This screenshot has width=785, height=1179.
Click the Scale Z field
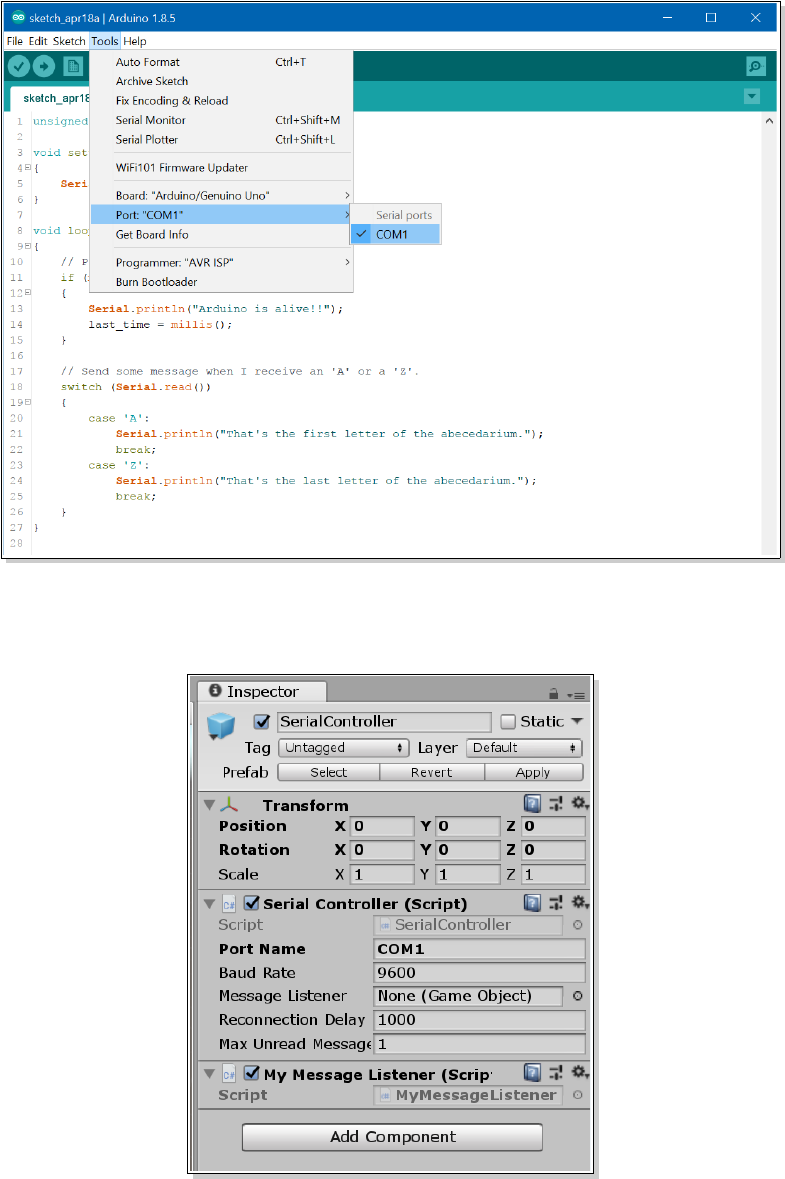tap(553, 874)
